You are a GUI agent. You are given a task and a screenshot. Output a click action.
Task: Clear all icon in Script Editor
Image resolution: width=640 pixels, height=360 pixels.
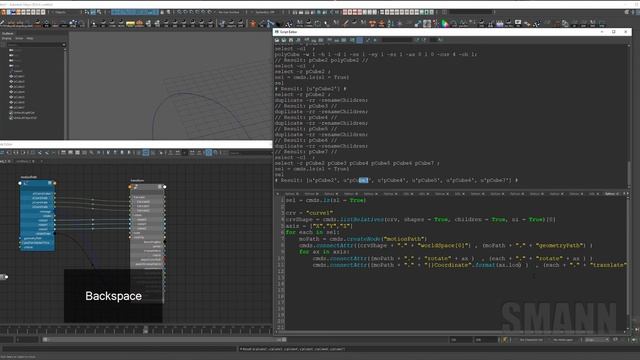click(x=320, y=40)
